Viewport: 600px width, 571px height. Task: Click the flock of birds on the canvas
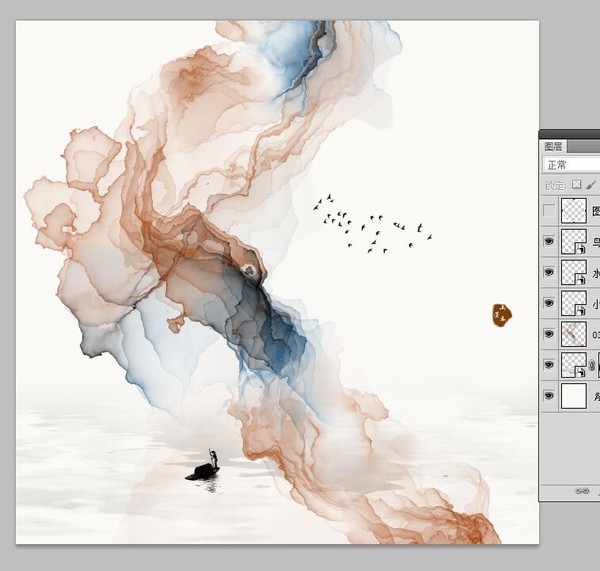tap(372, 224)
